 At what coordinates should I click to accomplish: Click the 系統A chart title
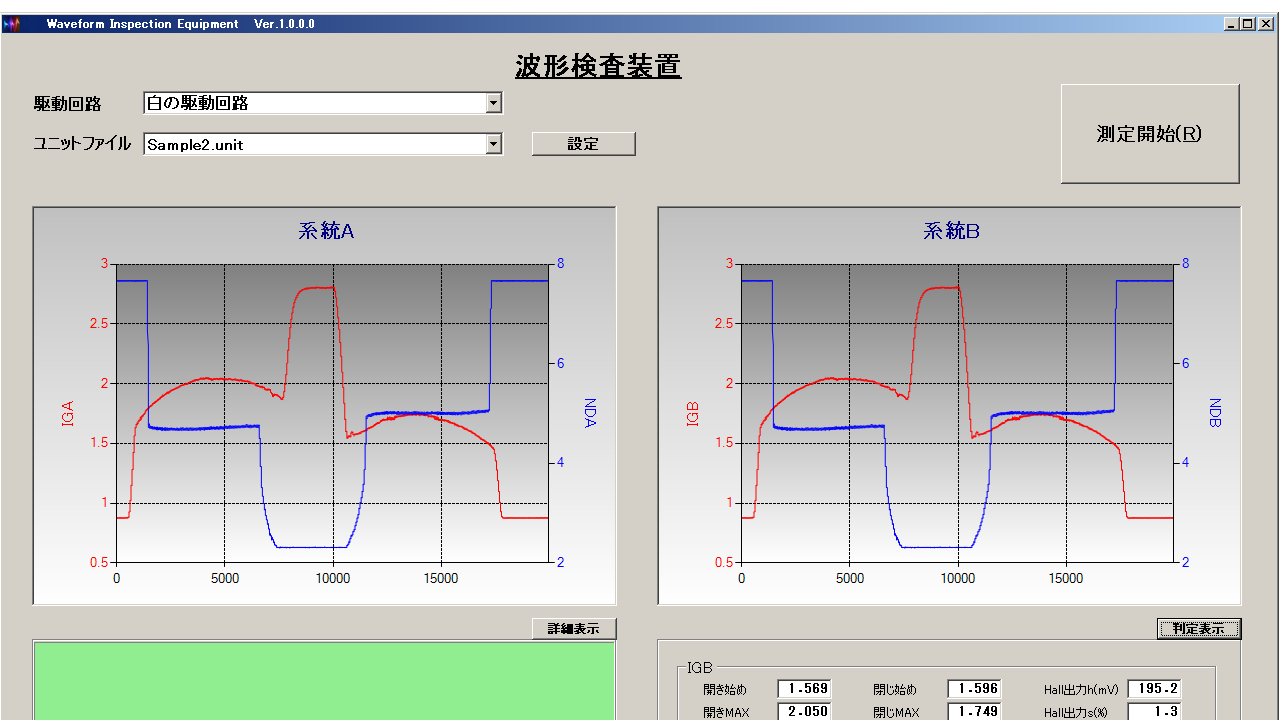click(326, 231)
